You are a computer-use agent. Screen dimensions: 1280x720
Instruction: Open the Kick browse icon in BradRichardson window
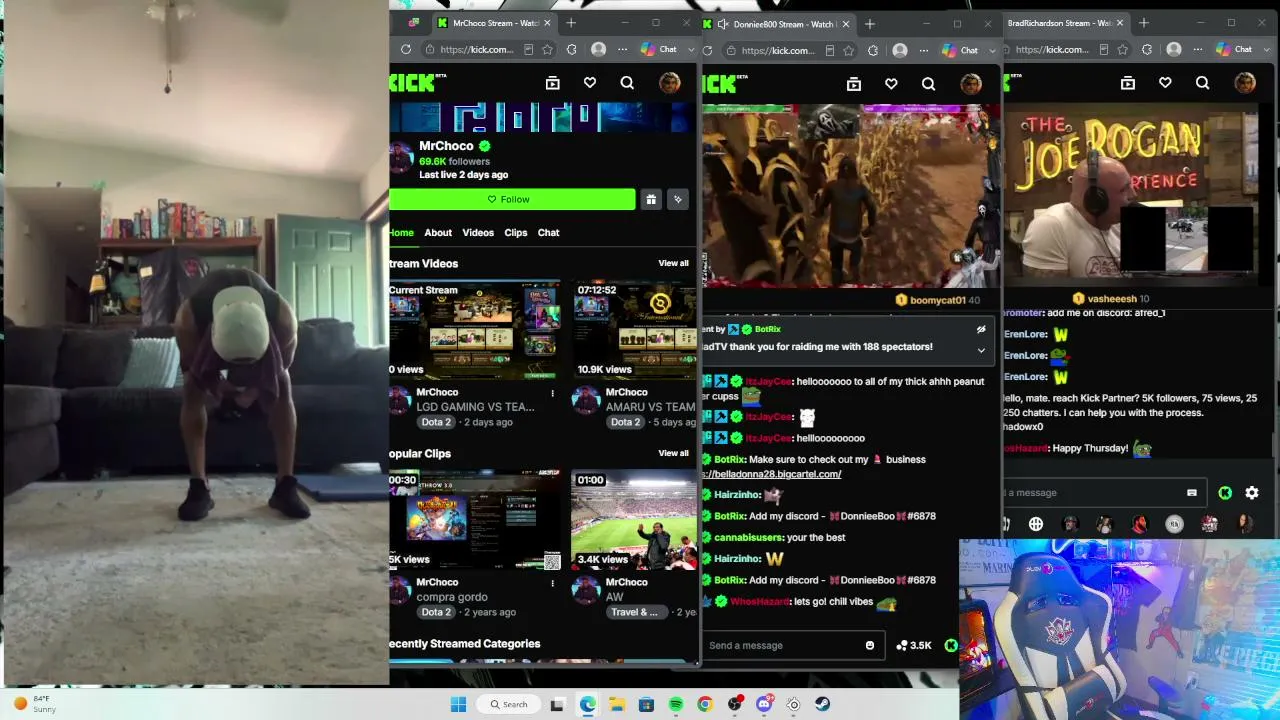coord(1128,84)
